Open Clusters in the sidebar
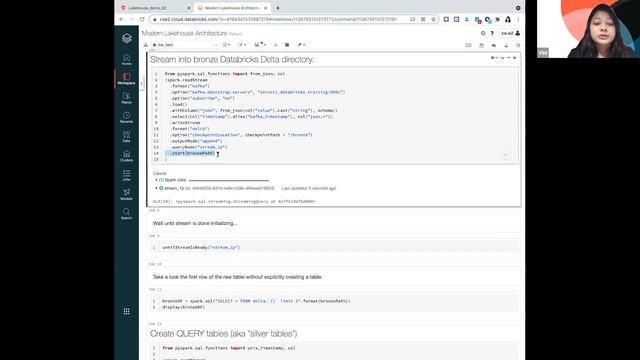 [x=127, y=156]
